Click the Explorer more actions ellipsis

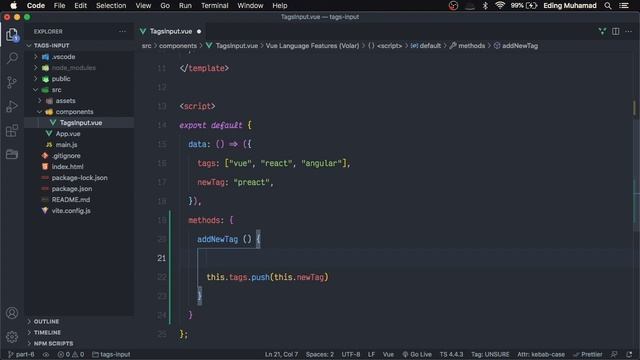[x=122, y=31]
